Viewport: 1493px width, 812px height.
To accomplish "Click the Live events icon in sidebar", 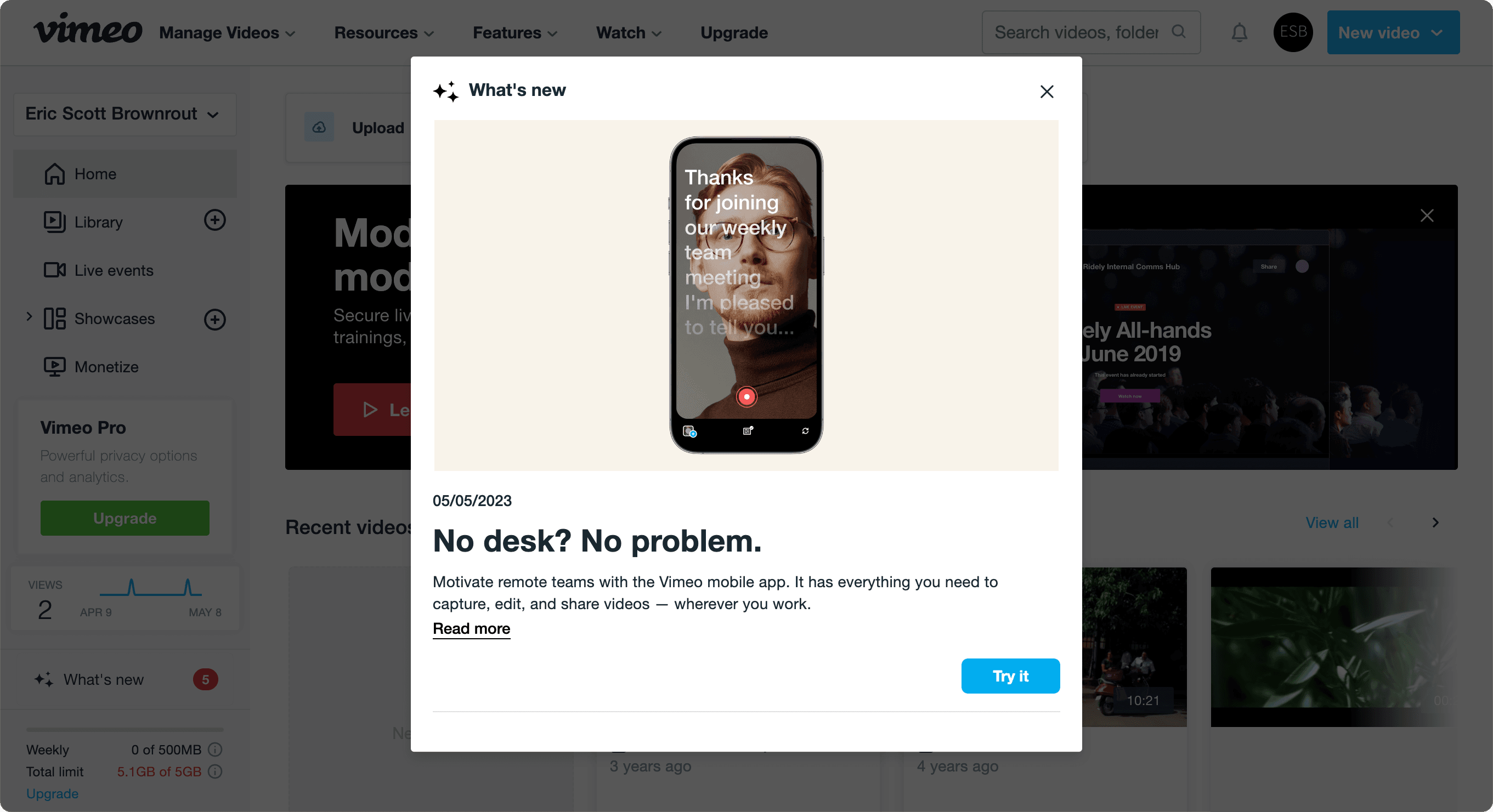I will pos(54,270).
